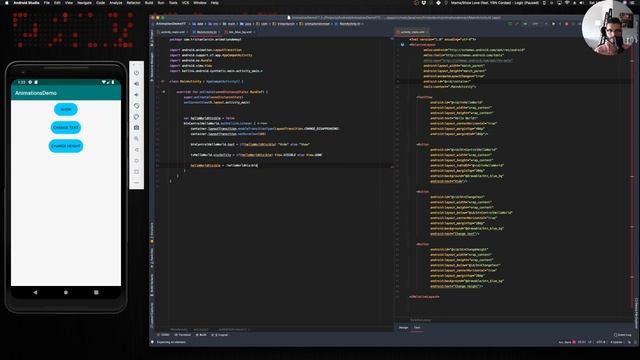Click the red Stop icon in Android Studio toolbar
Image resolution: width=640 pixels, height=360 pixels.
567,24
